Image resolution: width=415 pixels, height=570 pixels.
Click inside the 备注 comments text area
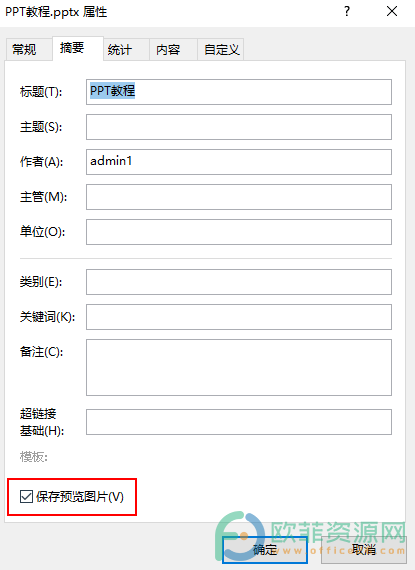[x=239, y=367]
